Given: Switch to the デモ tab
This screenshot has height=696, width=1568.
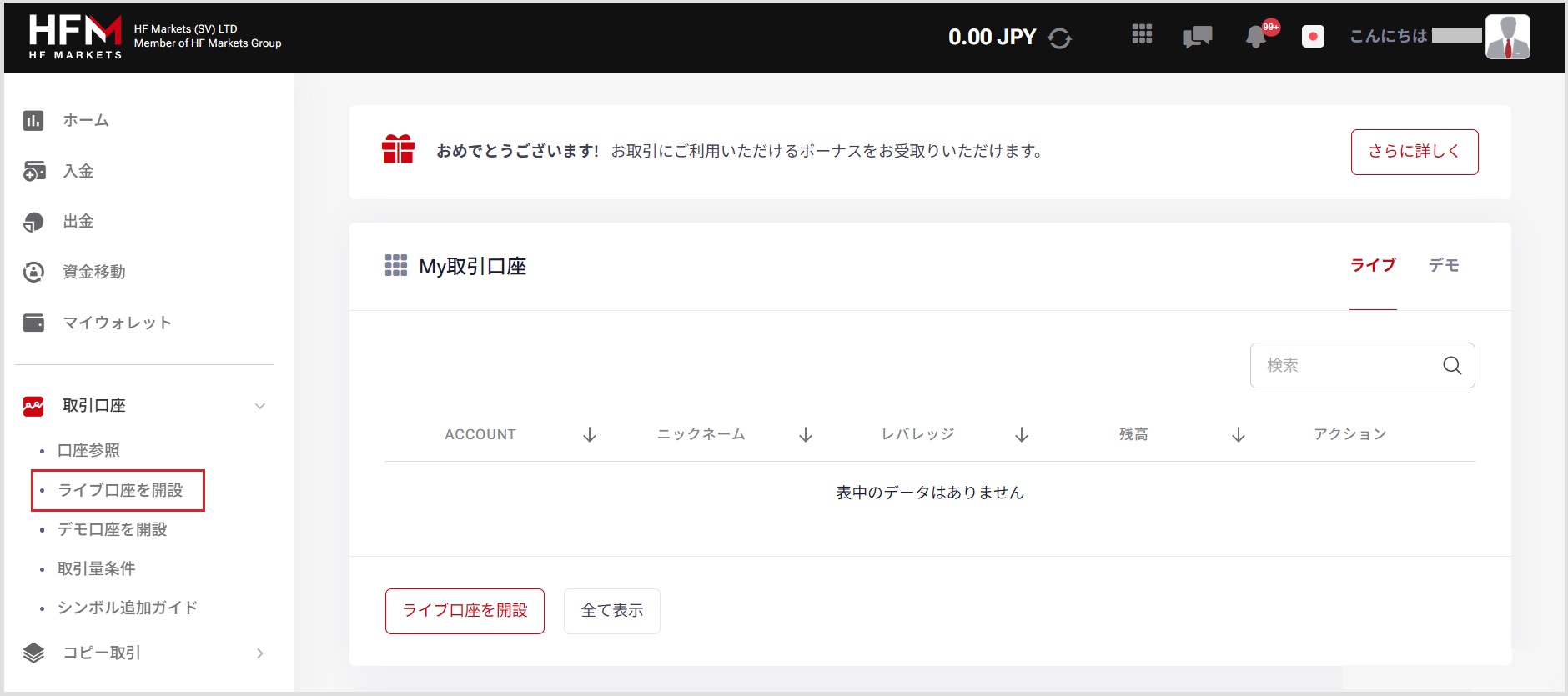Looking at the screenshot, I should click(x=1443, y=266).
